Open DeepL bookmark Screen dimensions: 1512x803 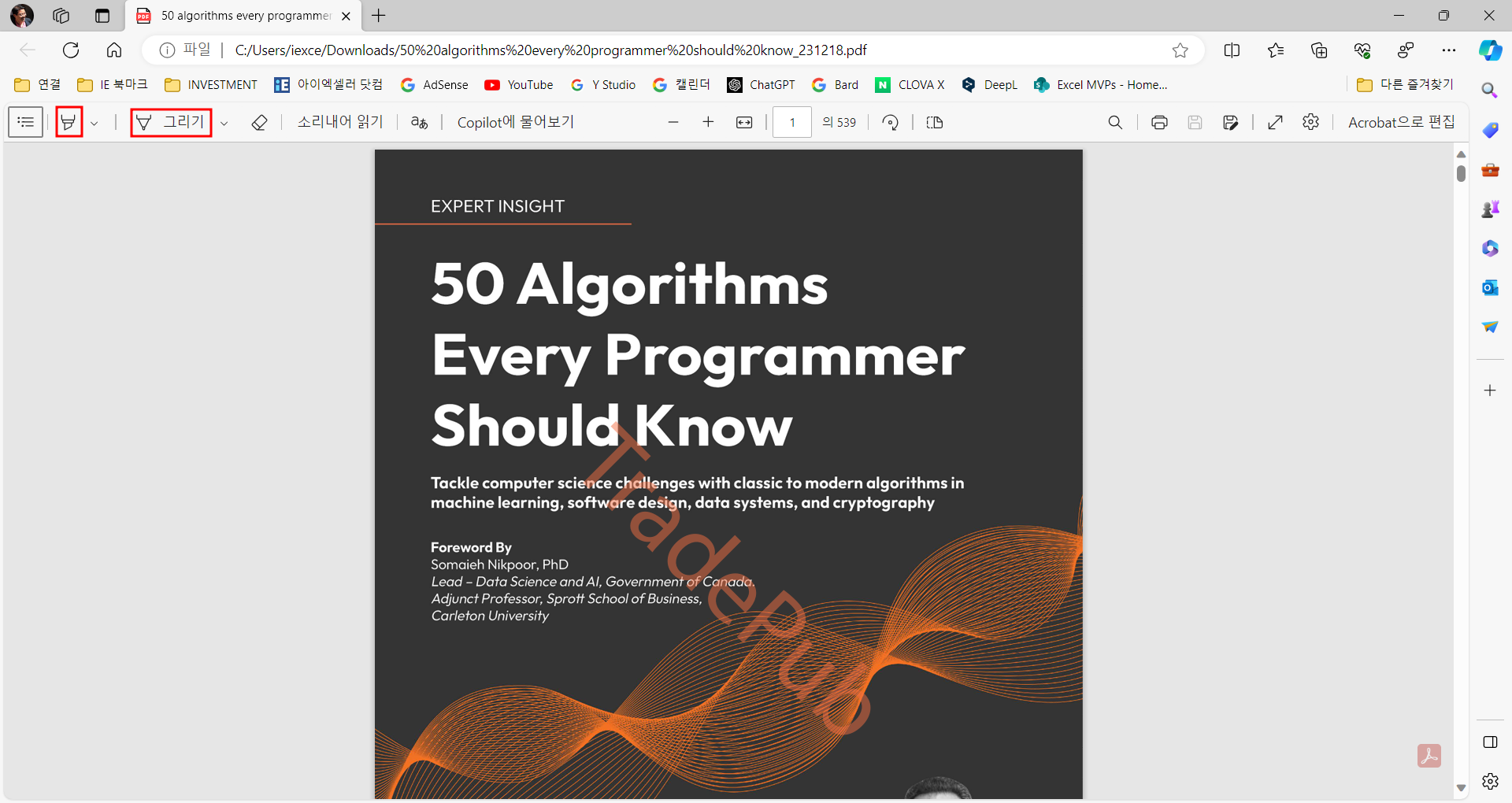point(990,85)
